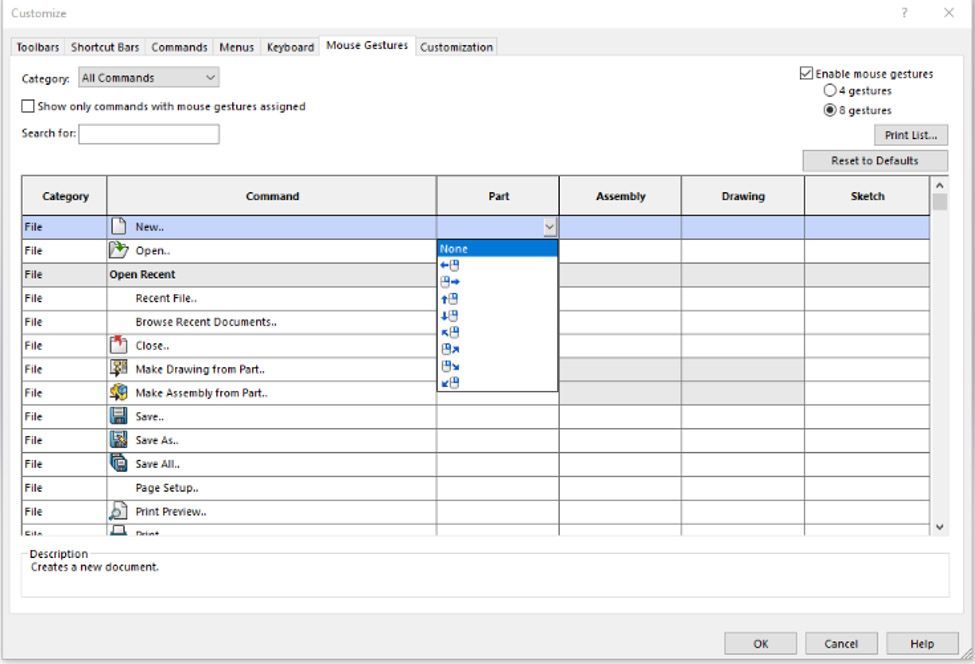Viewport: 975px width, 664px height.
Task: Choose the down-arrow mouse gesture option
Action: coord(450,316)
